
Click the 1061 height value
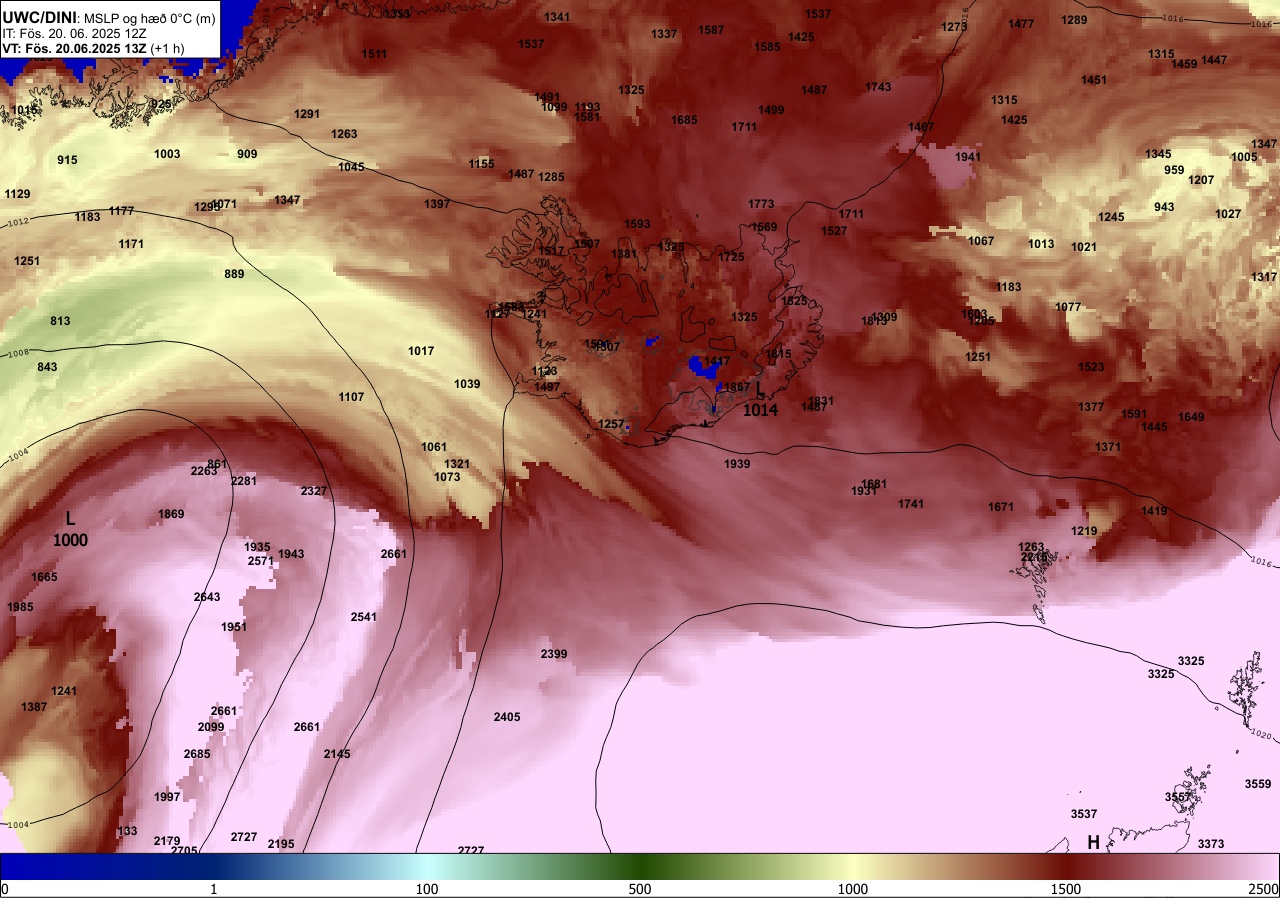[434, 447]
